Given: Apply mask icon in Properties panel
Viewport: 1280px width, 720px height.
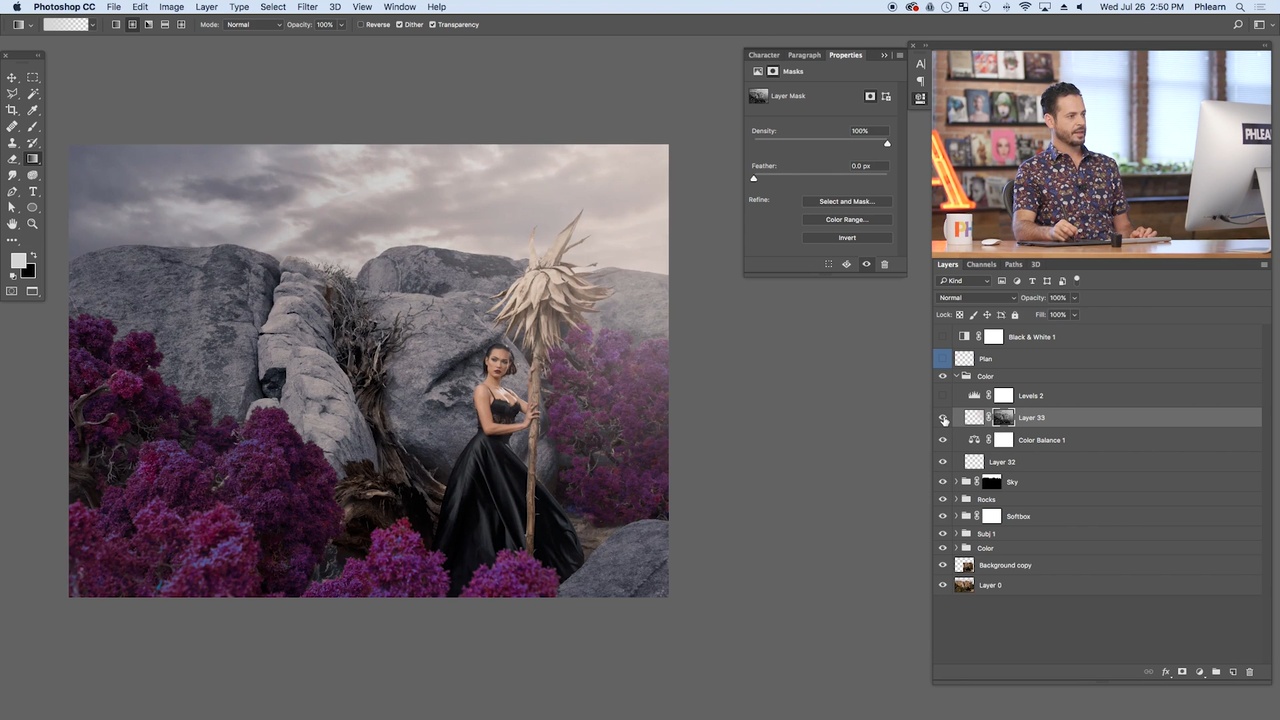Looking at the screenshot, I should click(847, 264).
